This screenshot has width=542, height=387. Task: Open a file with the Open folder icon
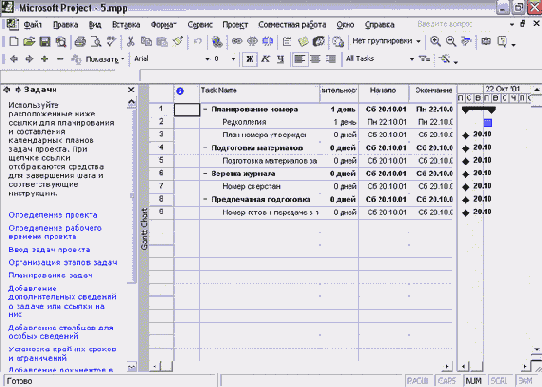pos(29,42)
